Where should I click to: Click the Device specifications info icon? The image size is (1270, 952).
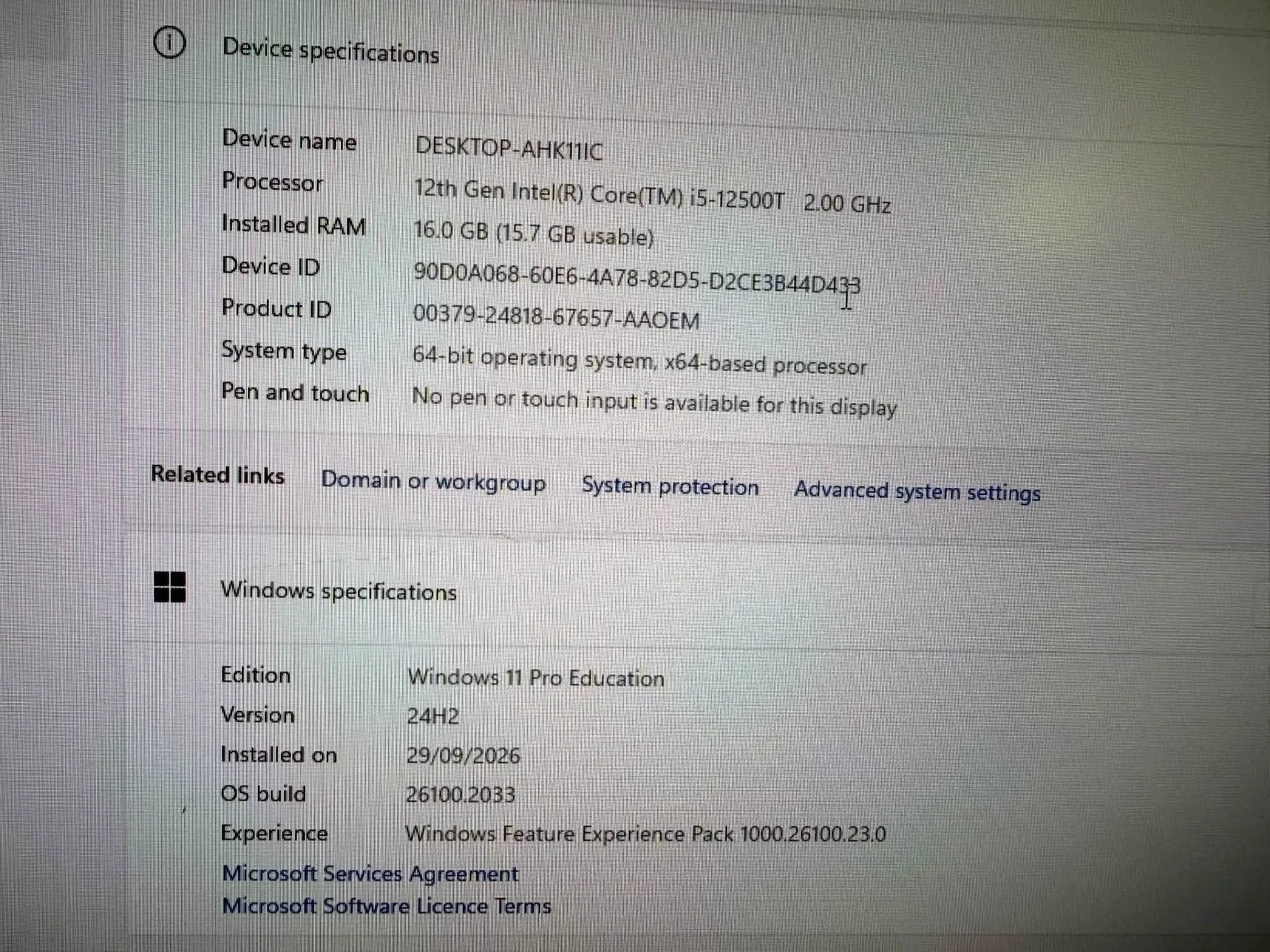tap(169, 43)
